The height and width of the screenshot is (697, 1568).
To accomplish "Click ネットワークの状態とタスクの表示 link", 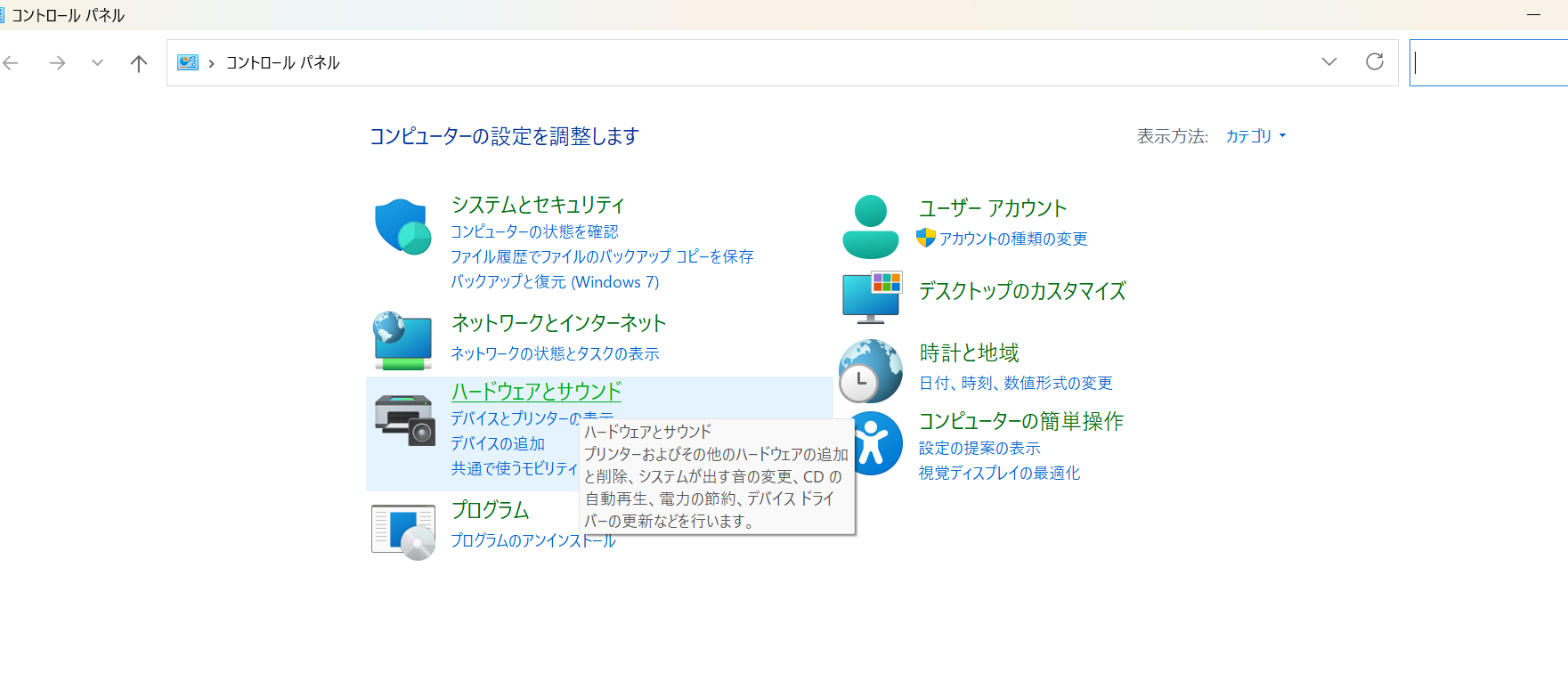I will tap(555, 353).
